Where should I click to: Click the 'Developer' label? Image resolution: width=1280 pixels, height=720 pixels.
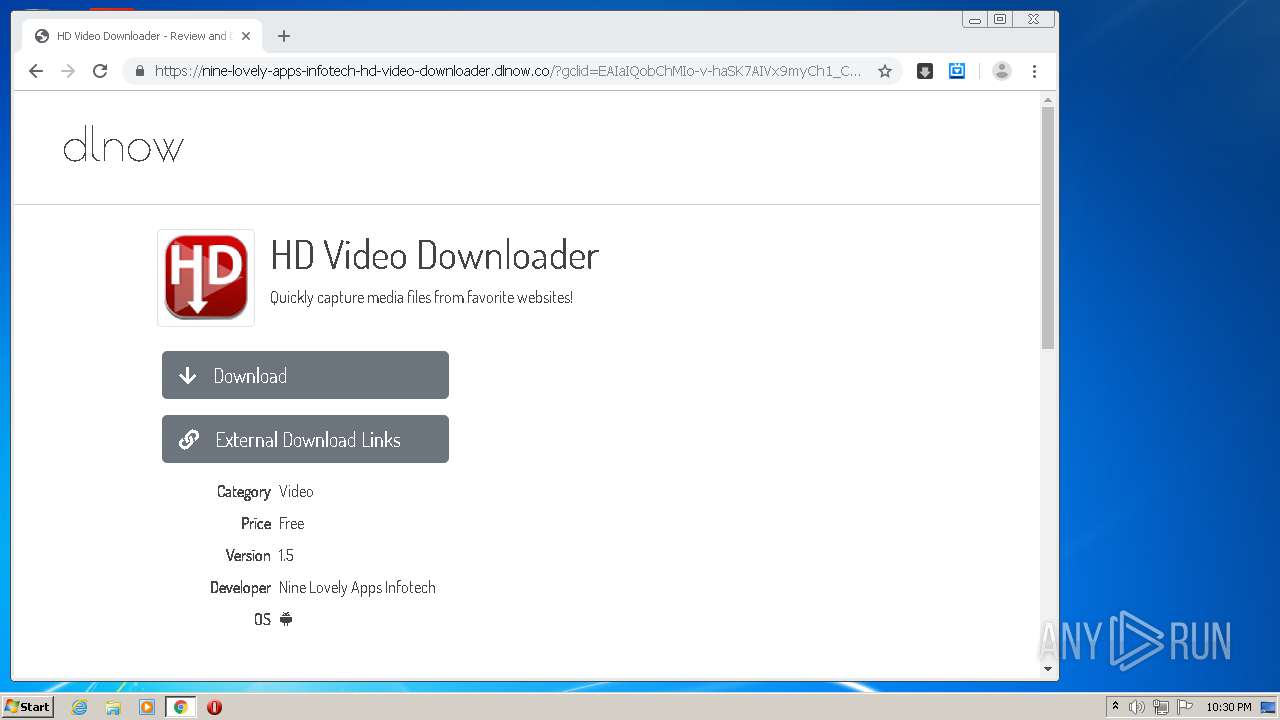point(240,587)
